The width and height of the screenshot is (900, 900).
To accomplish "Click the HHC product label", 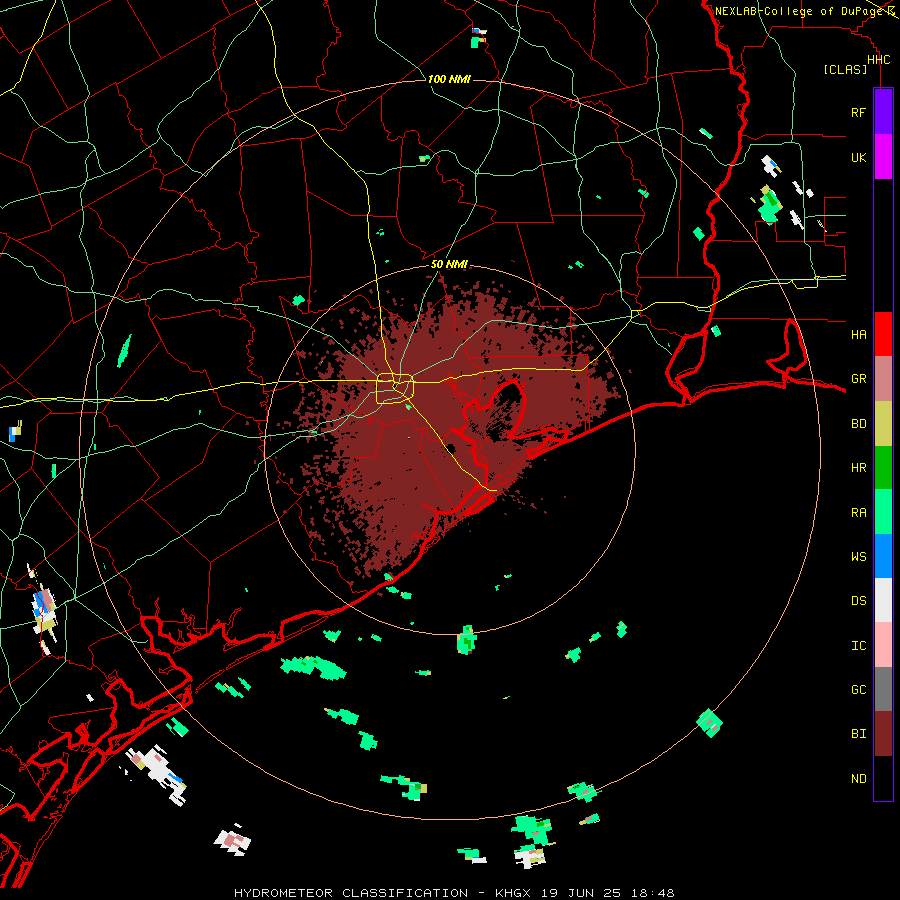I will click(x=878, y=60).
